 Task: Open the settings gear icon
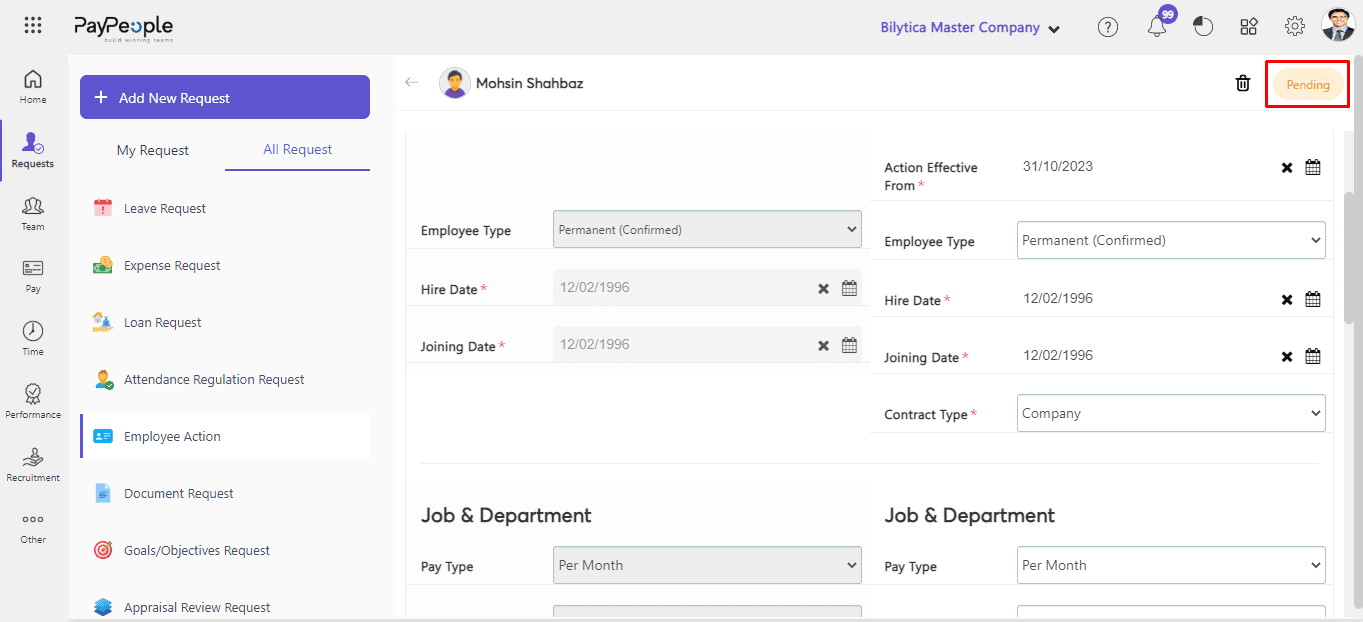(x=1294, y=28)
